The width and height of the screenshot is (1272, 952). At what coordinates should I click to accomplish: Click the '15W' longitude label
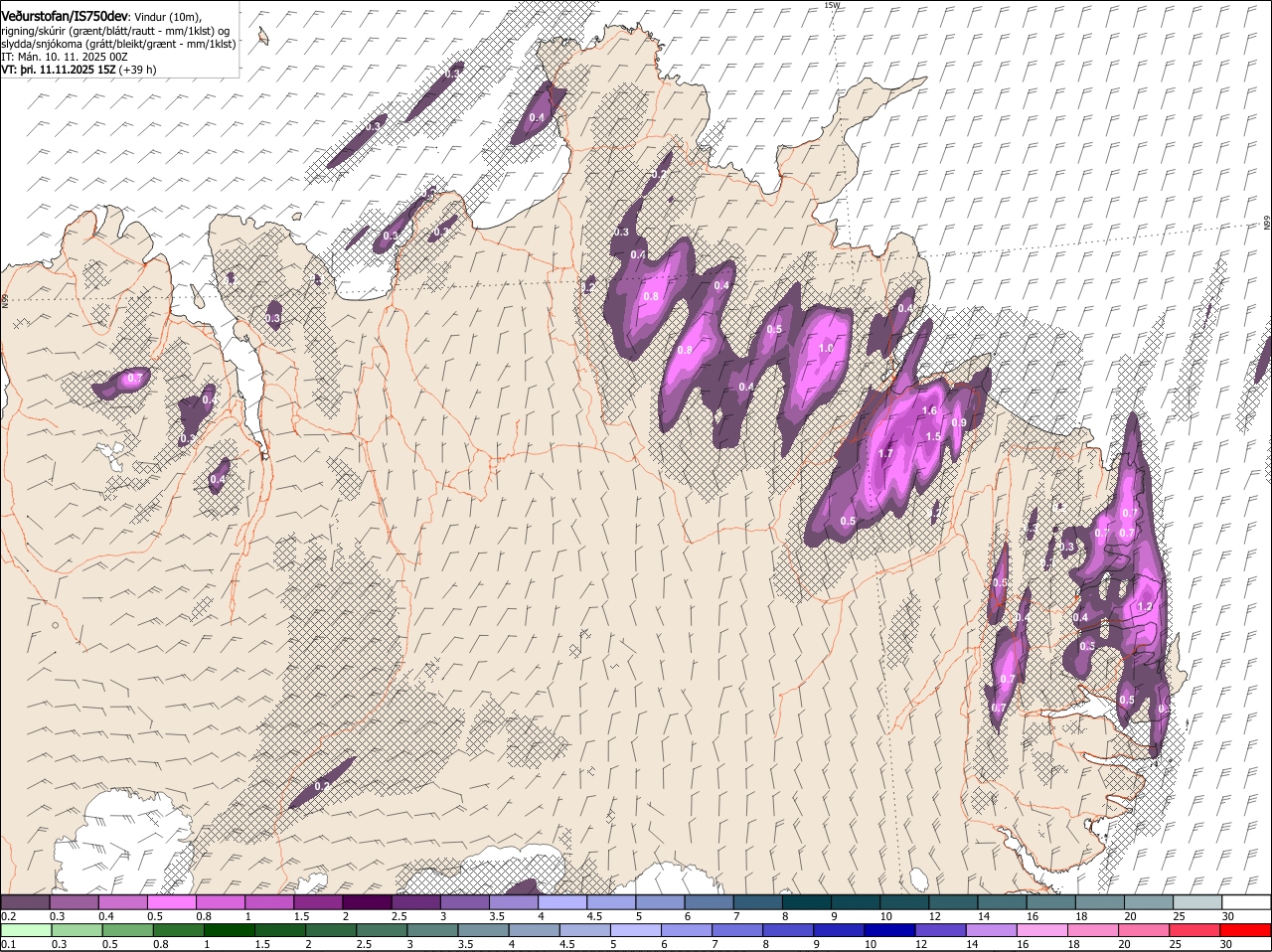point(832,5)
